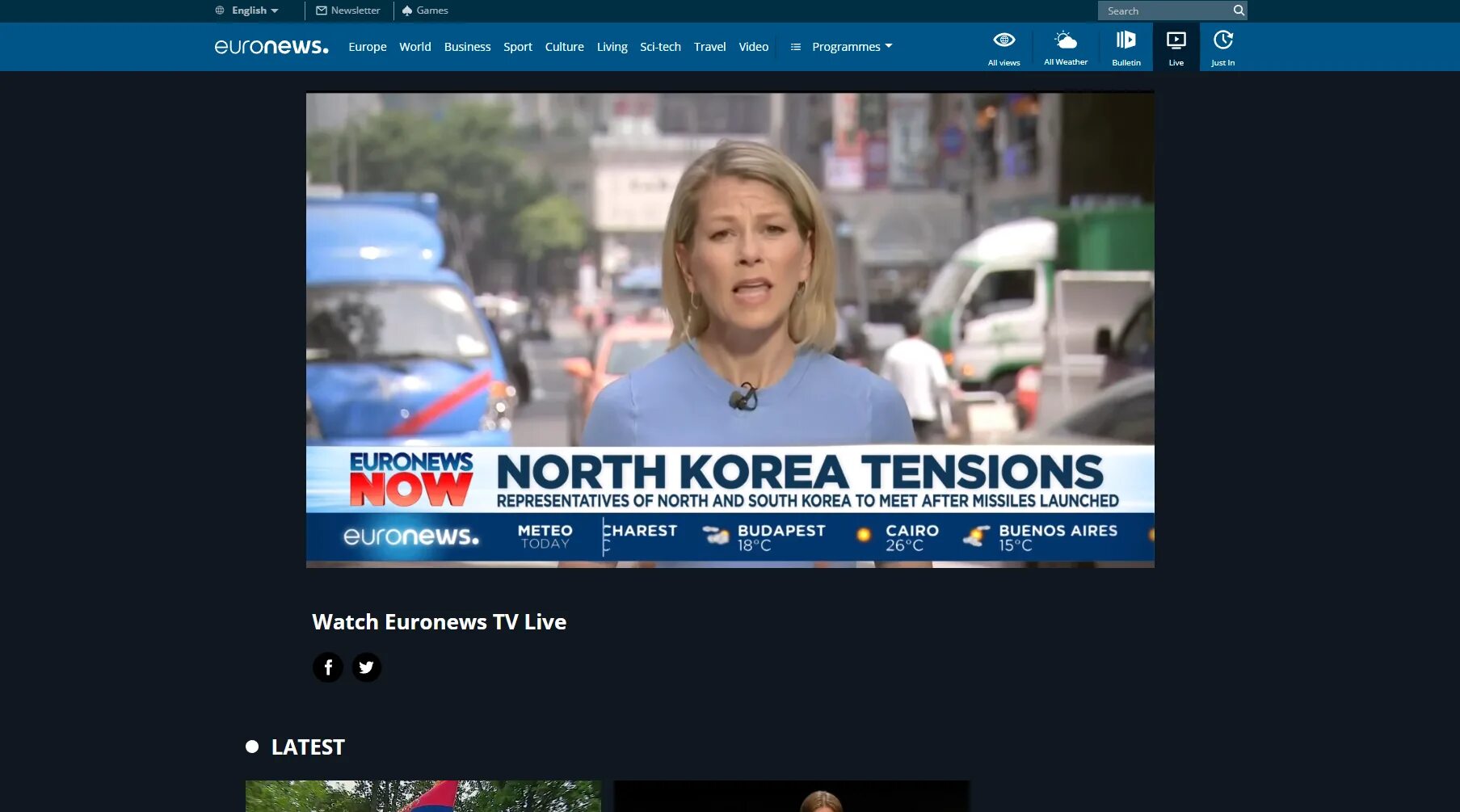Image resolution: width=1460 pixels, height=812 pixels.
Task: Open the World section
Action: coord(415,47)
